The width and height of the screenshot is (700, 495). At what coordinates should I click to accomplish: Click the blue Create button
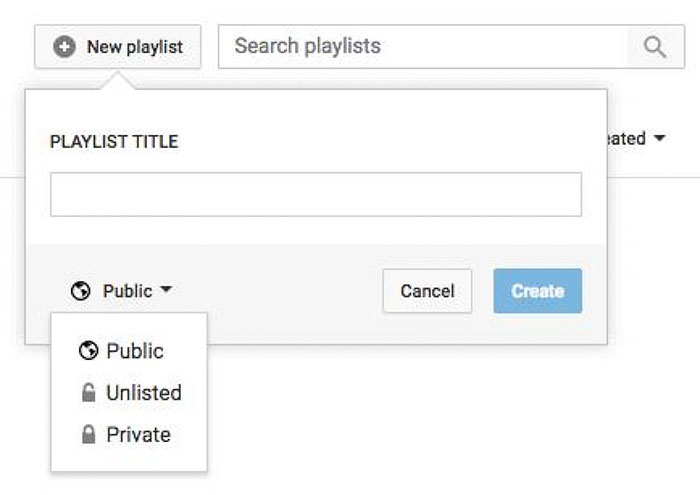point(538,291)
